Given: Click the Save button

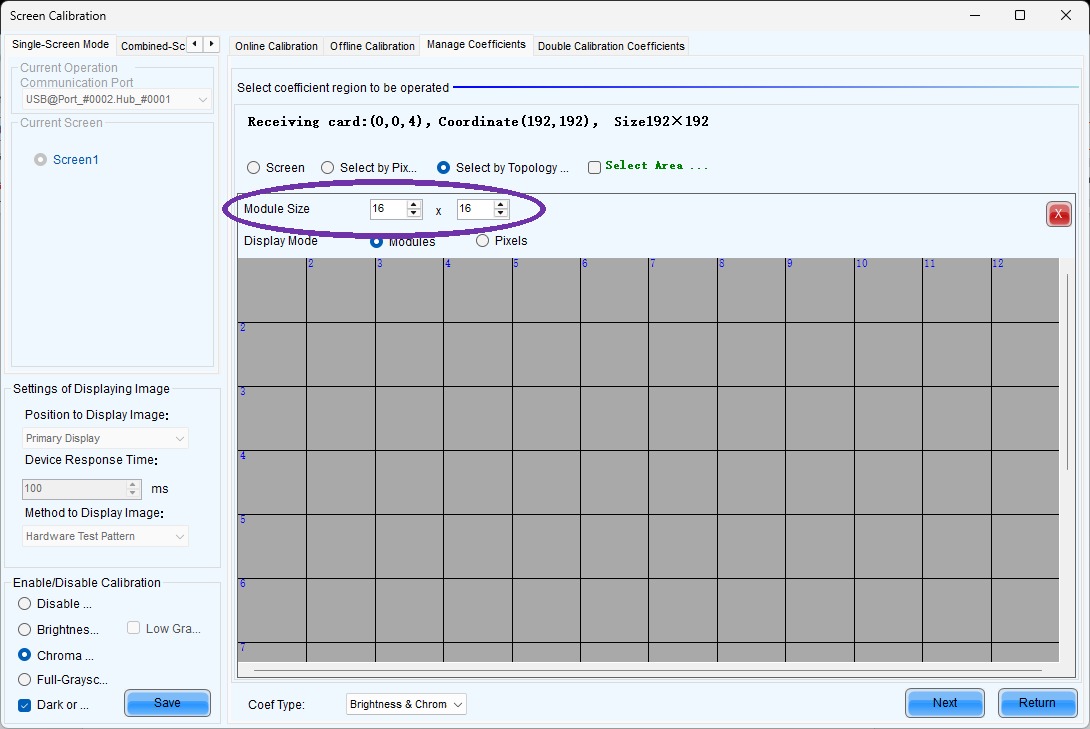Looking at the screenshot, I should pyautogui.click(x=168, y=703).
